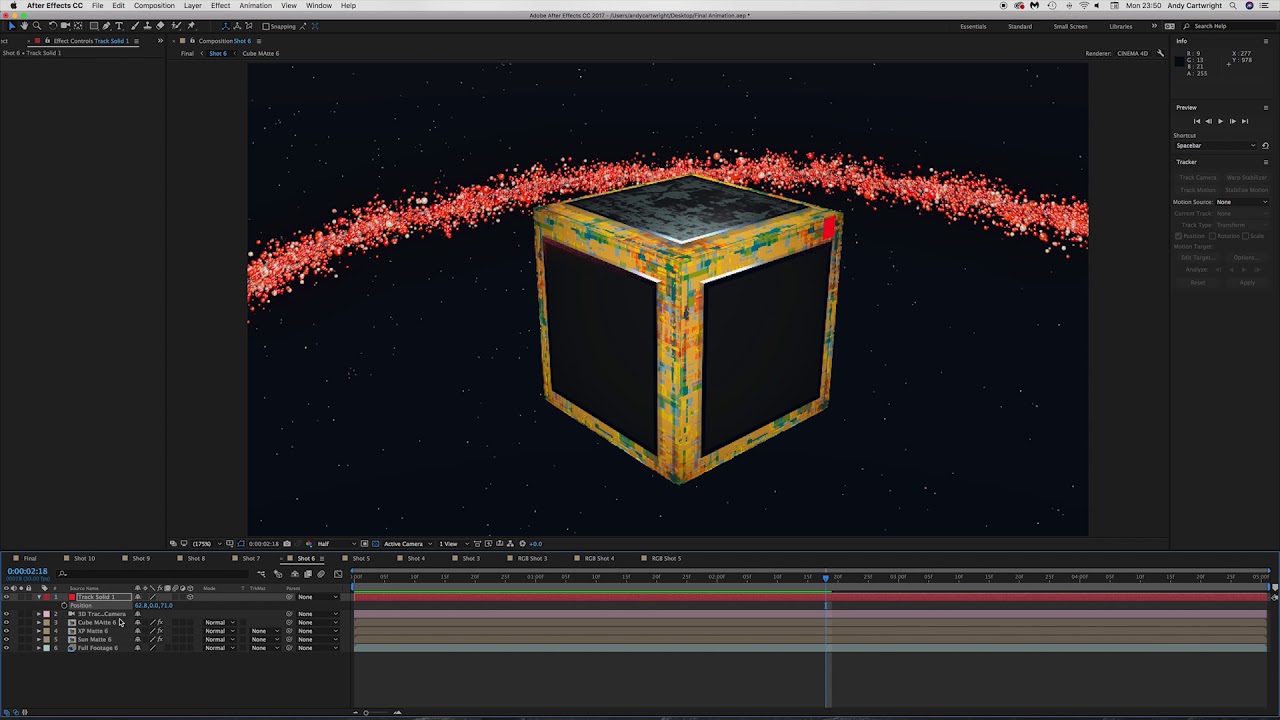Select the Rectangle shape tool
The width and height of the screenshot is (1280, 720).
[94, 26]
